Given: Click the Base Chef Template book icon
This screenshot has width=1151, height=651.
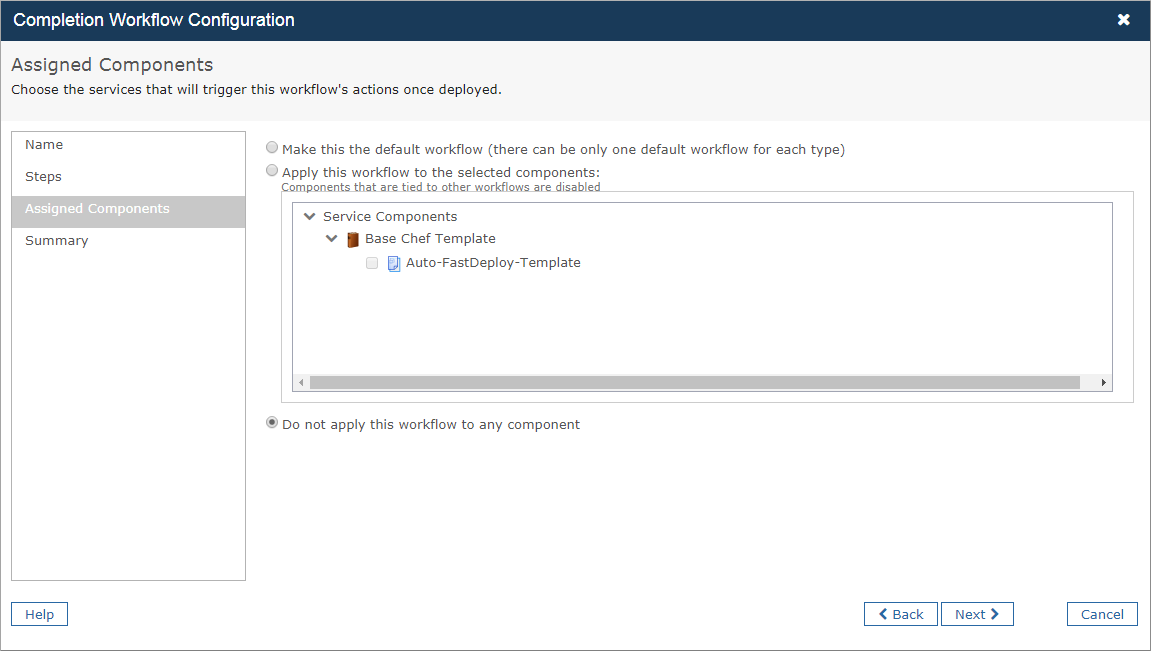Looking at the screenshot, I should point(352,240).
